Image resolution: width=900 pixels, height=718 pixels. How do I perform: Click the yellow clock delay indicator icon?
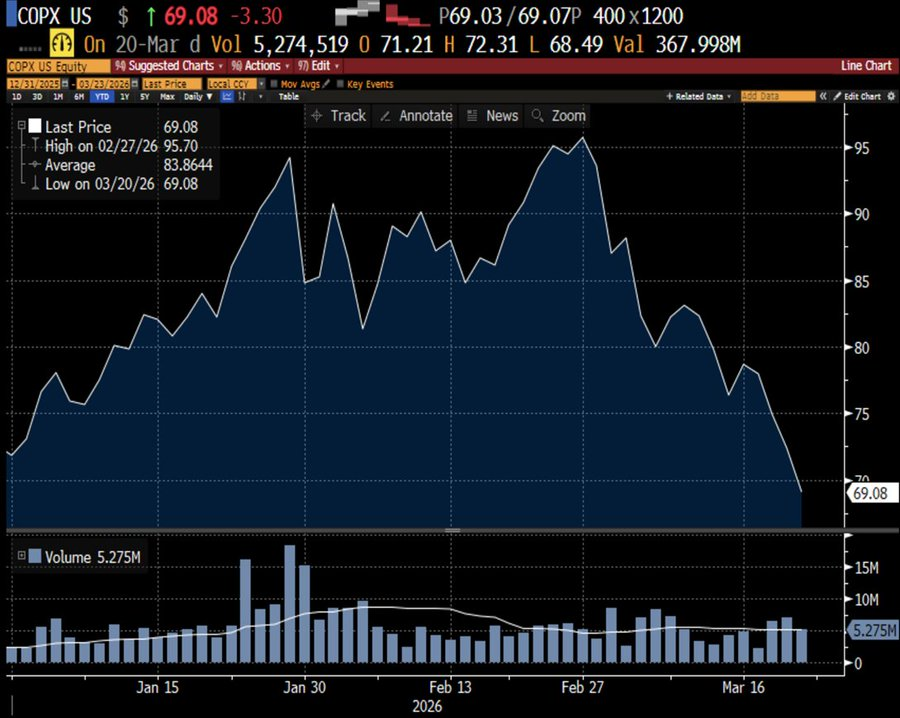point(61,44)
